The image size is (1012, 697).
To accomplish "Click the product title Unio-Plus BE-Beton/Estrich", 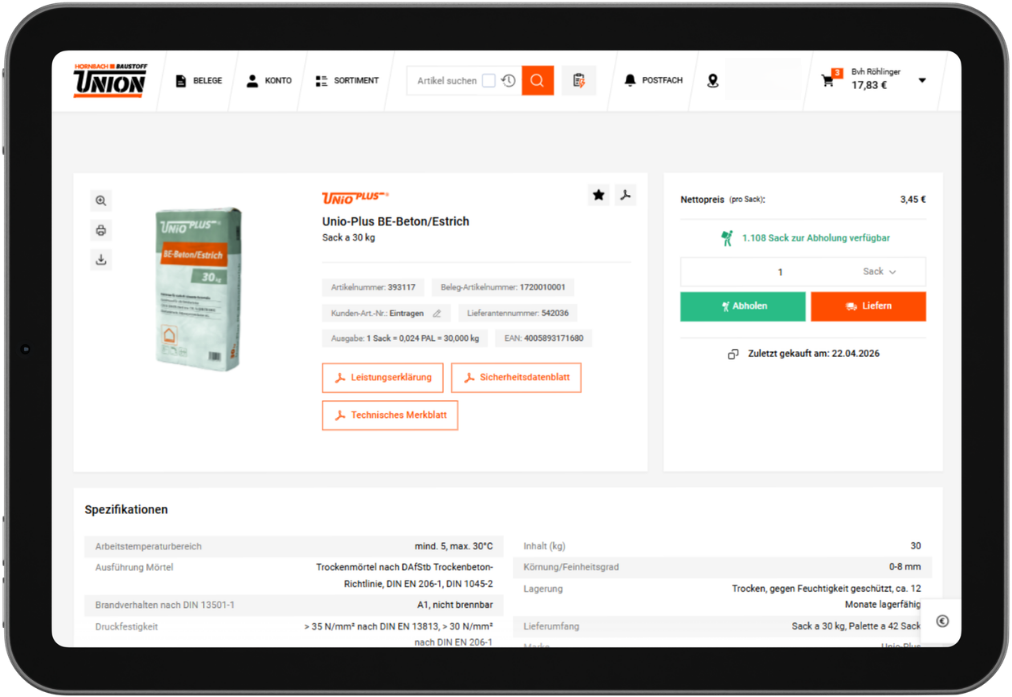I will [x=396, y=221].
